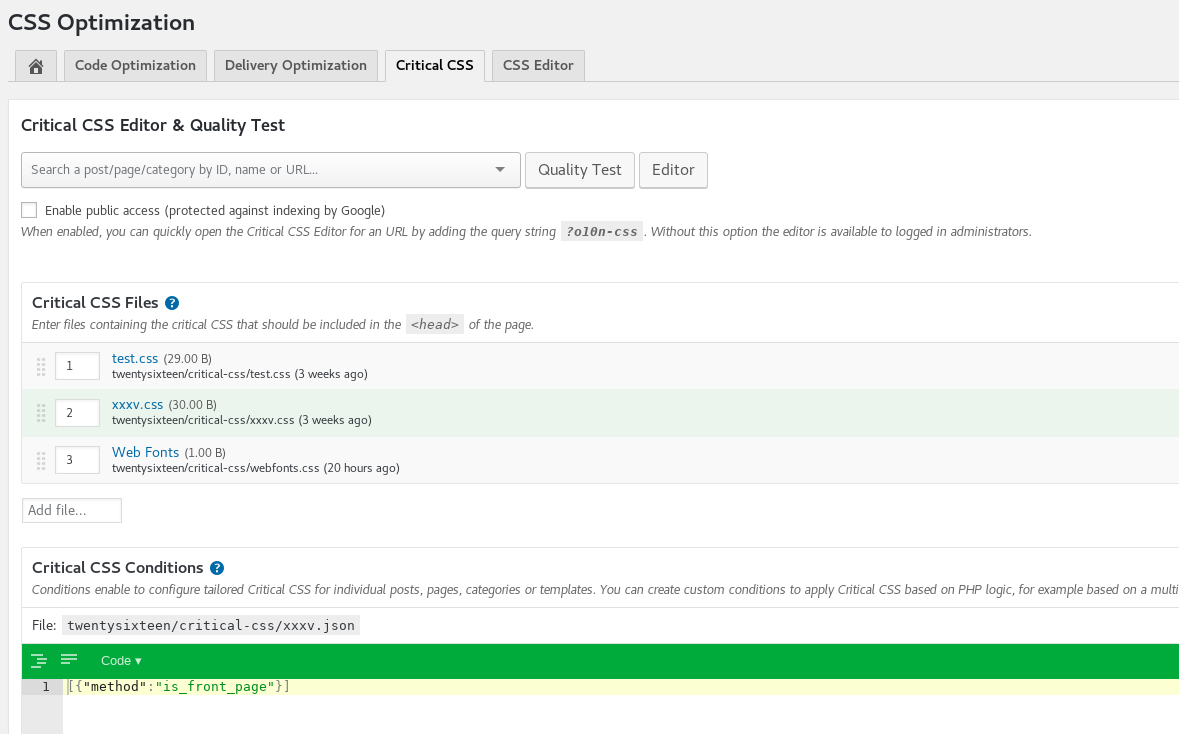Screen dimensions: 1179x734
Task: Click the drag handle beside Web Fonts
Action: coord(41,459)
